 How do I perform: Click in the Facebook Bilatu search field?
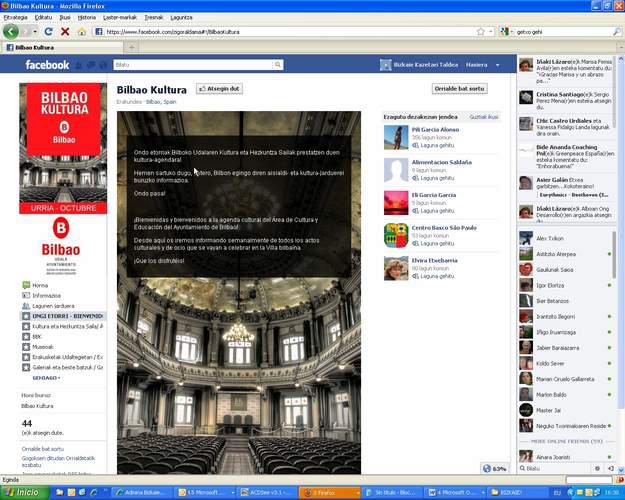[194, 65]
